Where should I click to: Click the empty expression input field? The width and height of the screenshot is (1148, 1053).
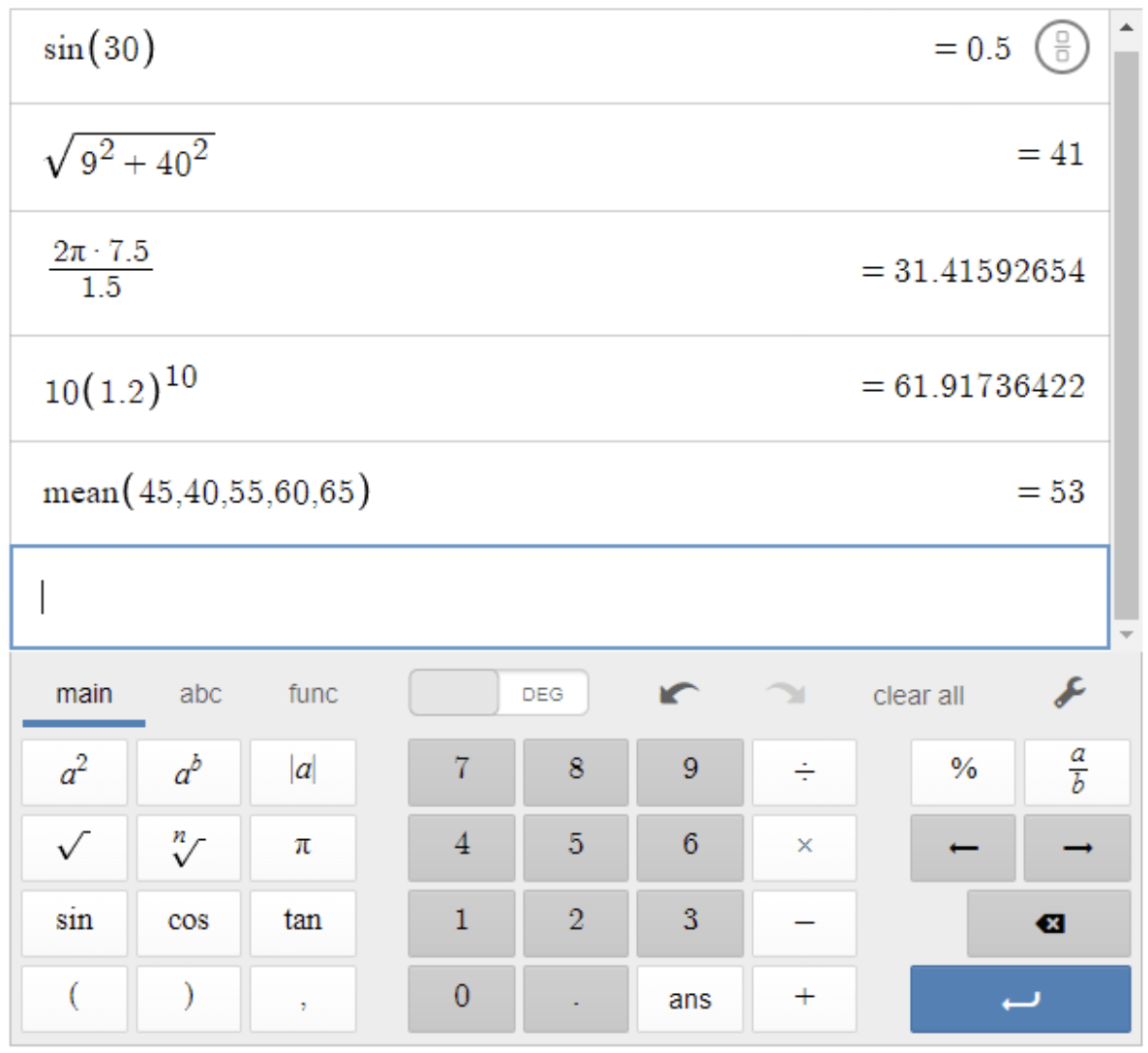coord(559,597)
